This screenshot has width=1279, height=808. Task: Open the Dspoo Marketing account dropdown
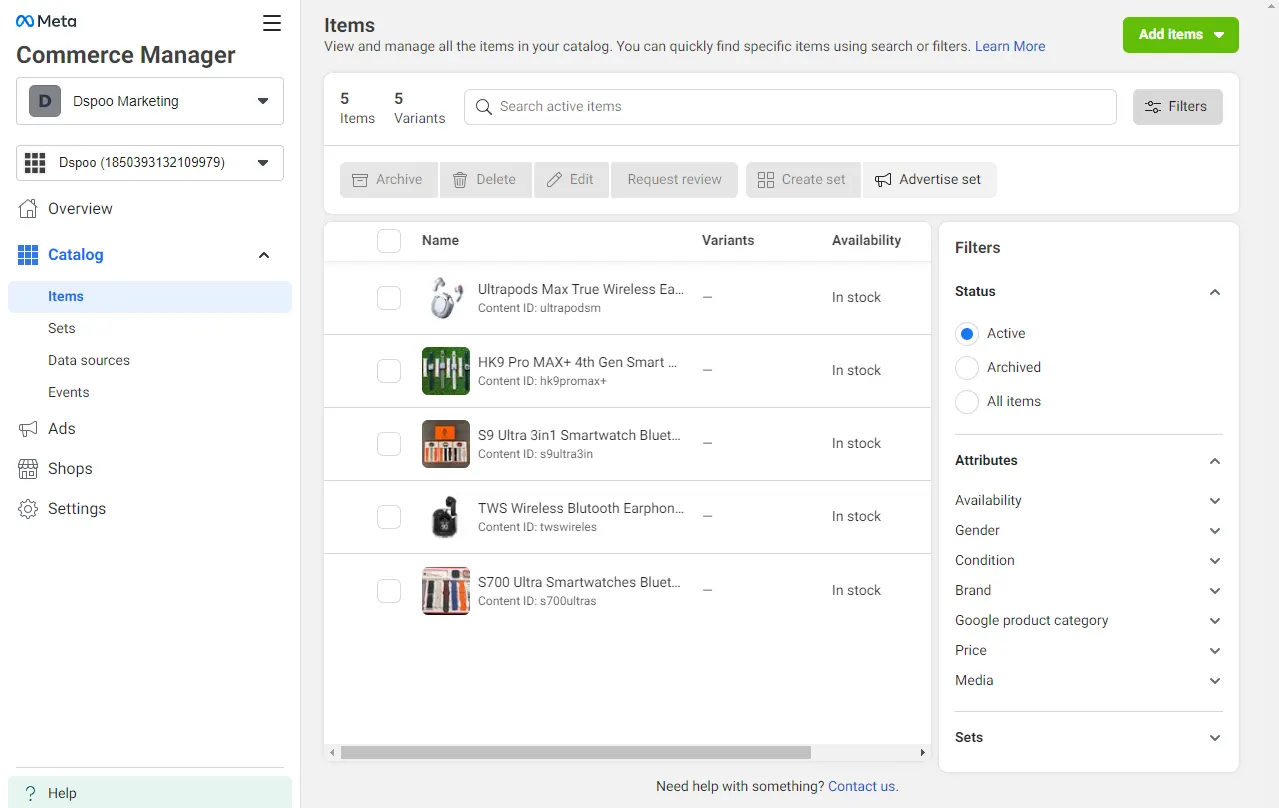click(150, 101)
